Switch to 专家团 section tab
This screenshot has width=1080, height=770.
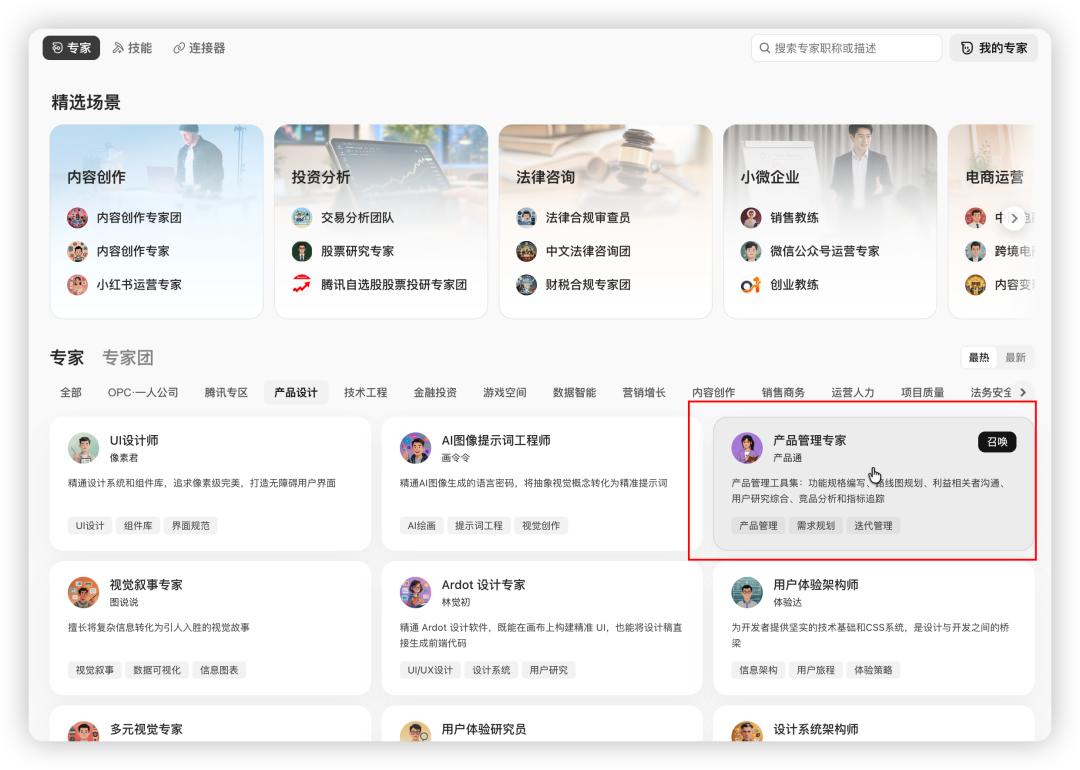(127, 357)
